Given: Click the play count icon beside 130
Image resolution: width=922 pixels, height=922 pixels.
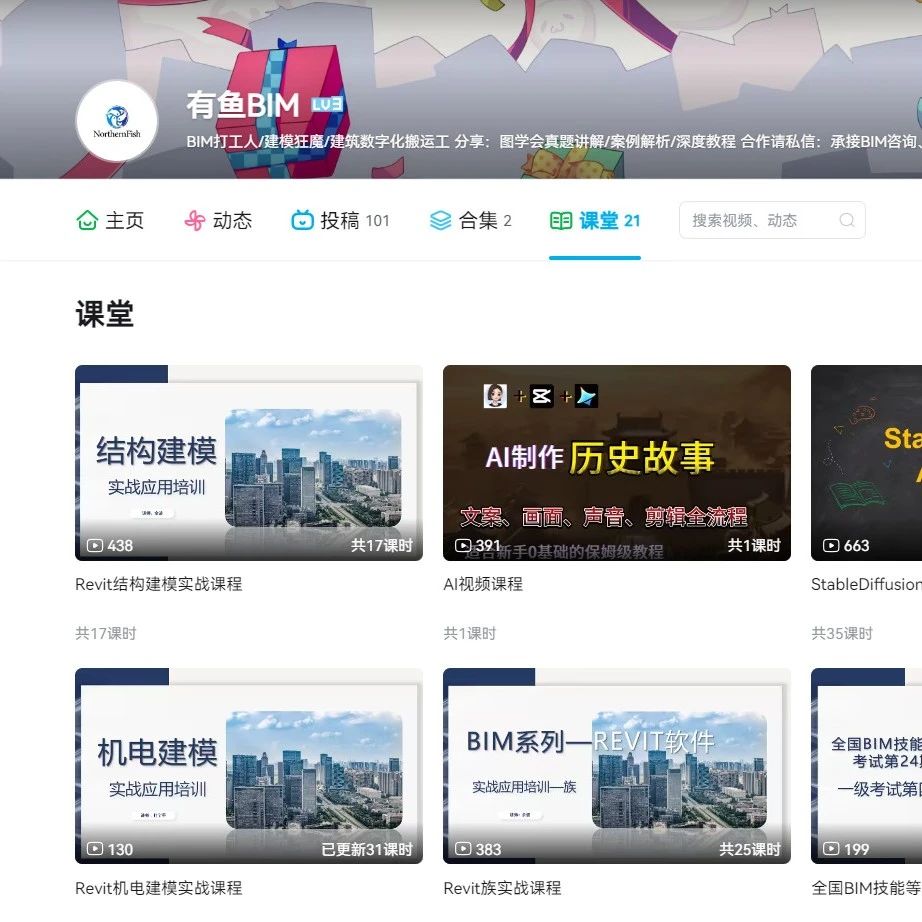Looking at the screenshot, I should coord(95,849).
